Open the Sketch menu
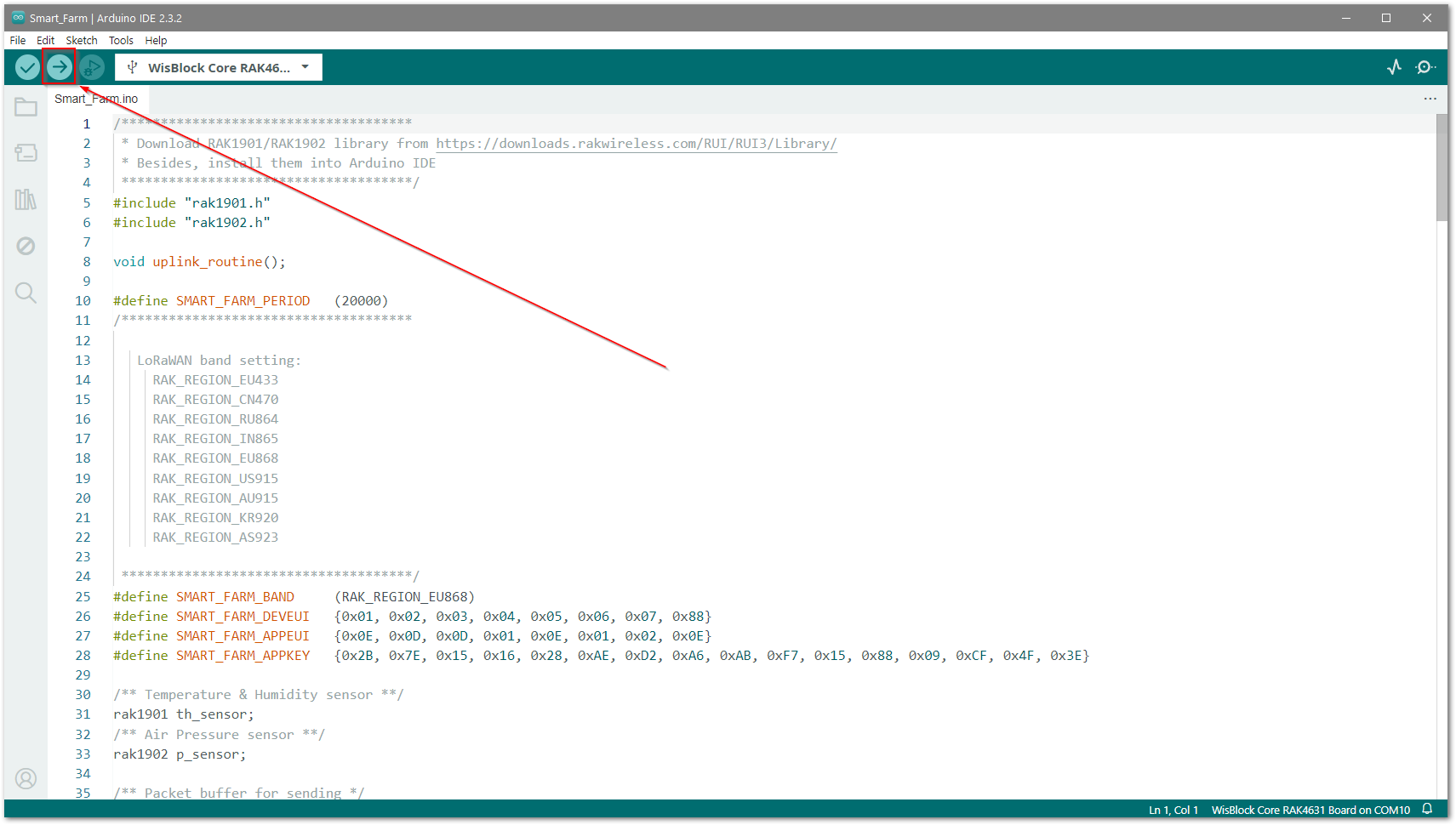Screen dimensions: 1456x825 [82, 40]
